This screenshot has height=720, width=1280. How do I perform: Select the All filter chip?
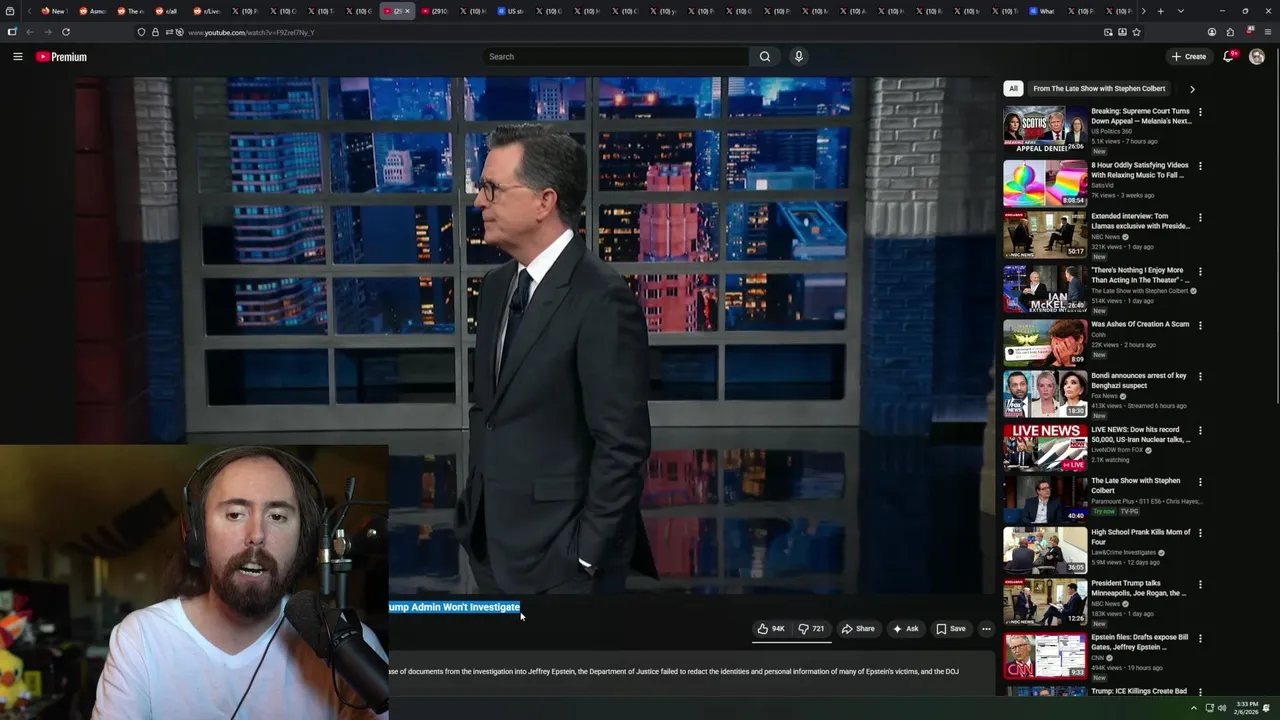pyautogui.click(x=1013, y=88)
